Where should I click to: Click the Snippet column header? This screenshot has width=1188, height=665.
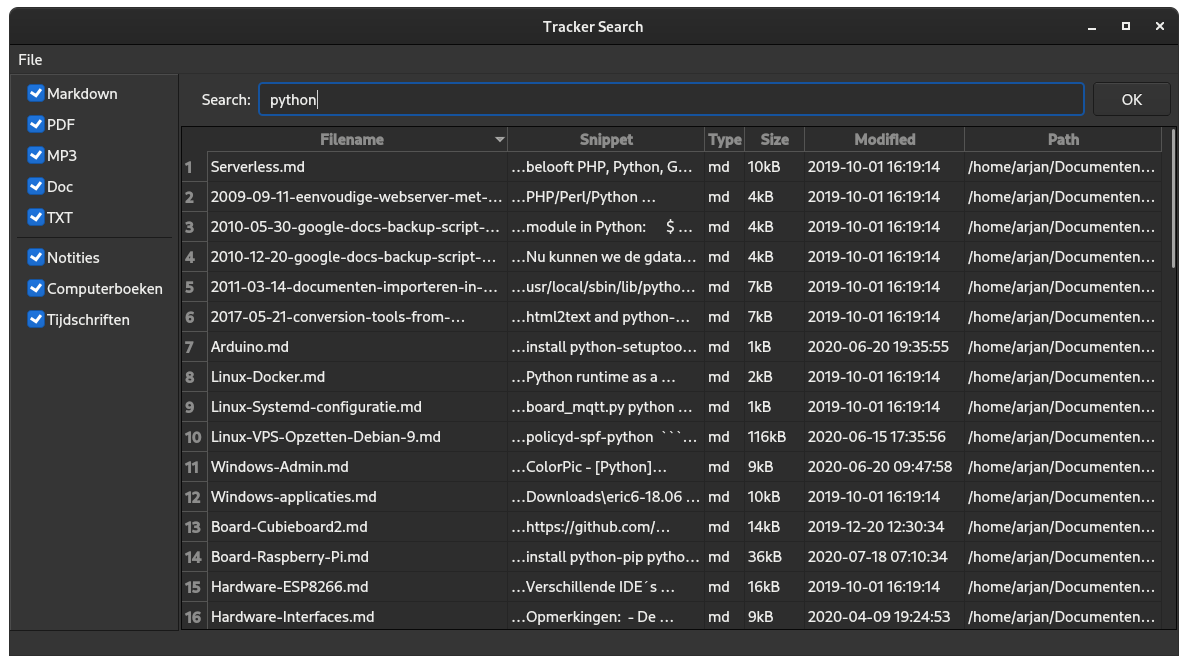pyautogui.click(x=606, y=140)
